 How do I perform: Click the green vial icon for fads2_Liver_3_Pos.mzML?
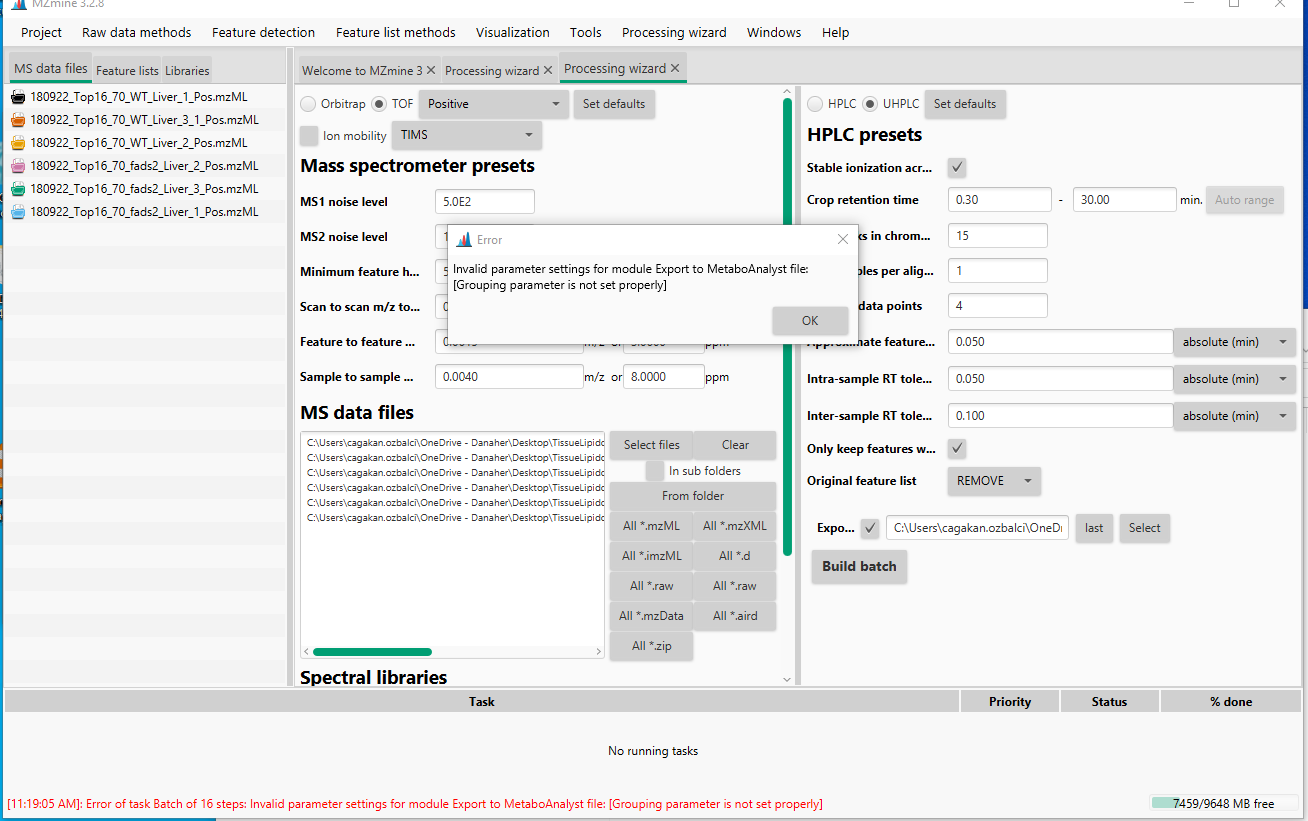17,188
